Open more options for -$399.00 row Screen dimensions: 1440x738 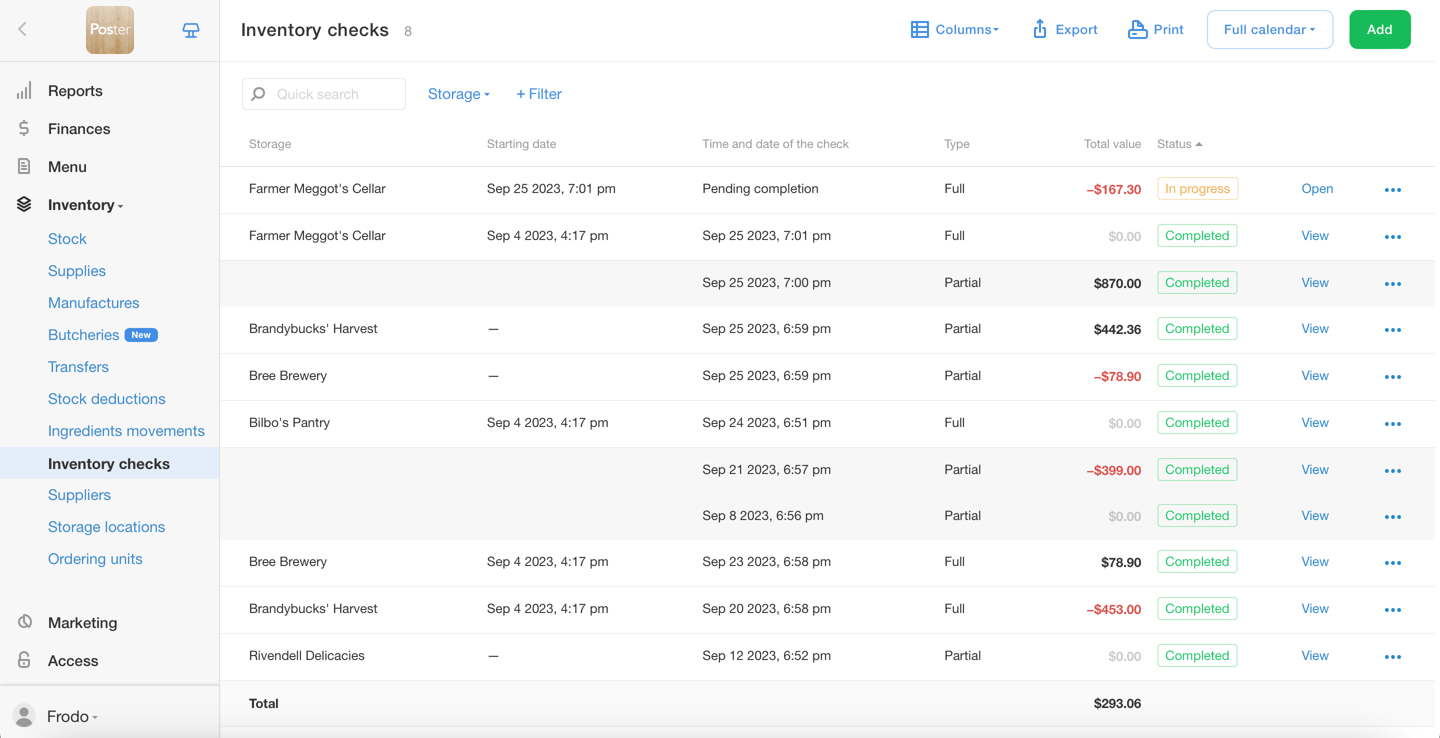(1393, 471)
